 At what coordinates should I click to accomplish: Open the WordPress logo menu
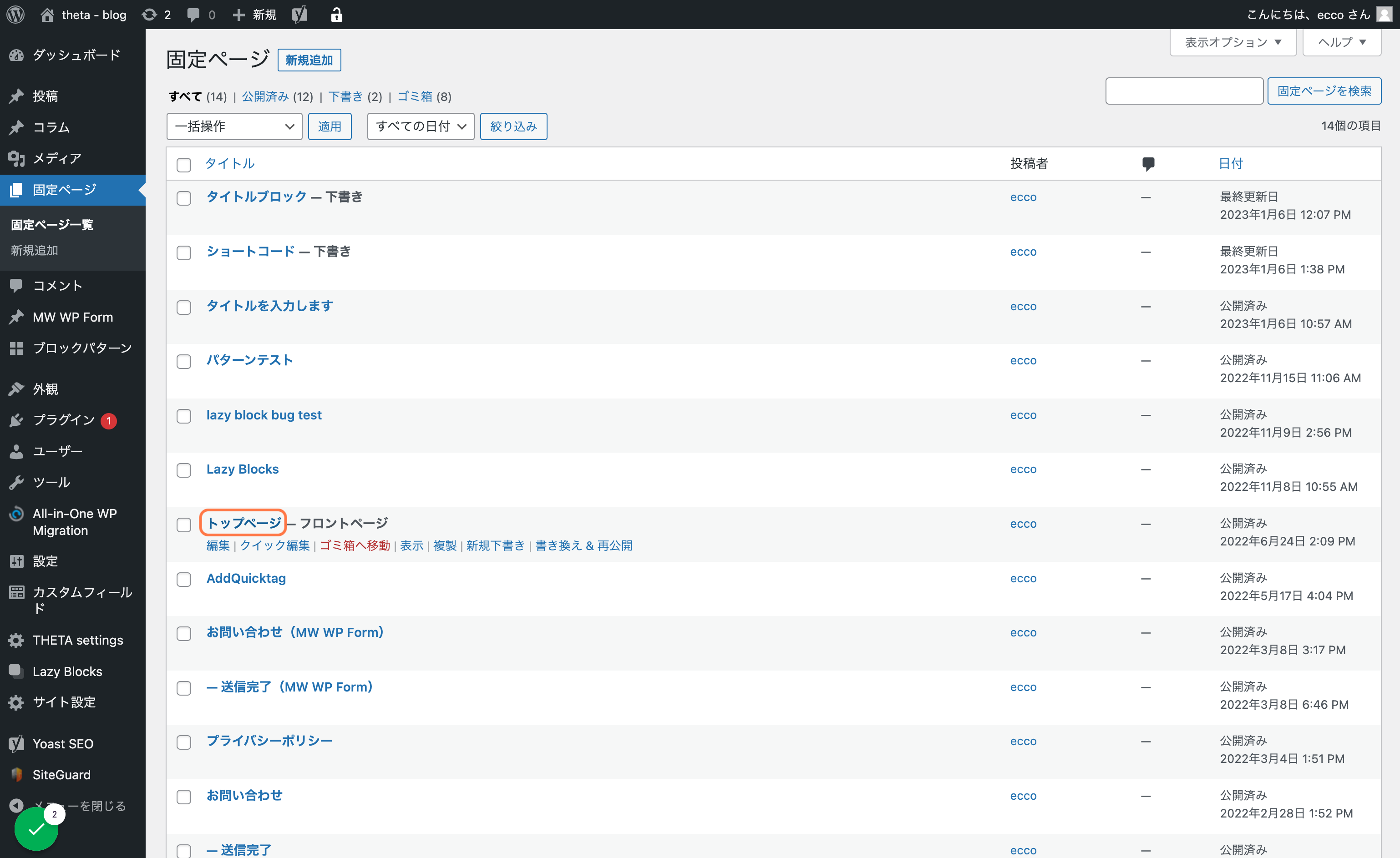[15, 14]
